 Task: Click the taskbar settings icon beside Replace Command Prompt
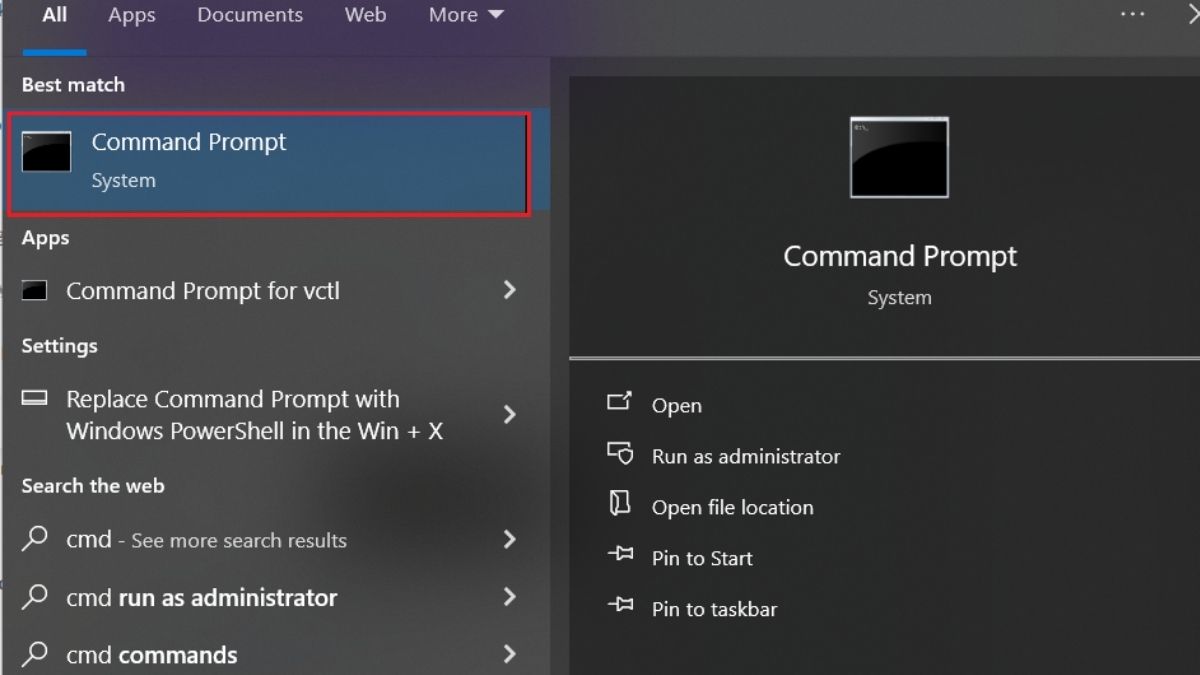click(x=35, y=398)
